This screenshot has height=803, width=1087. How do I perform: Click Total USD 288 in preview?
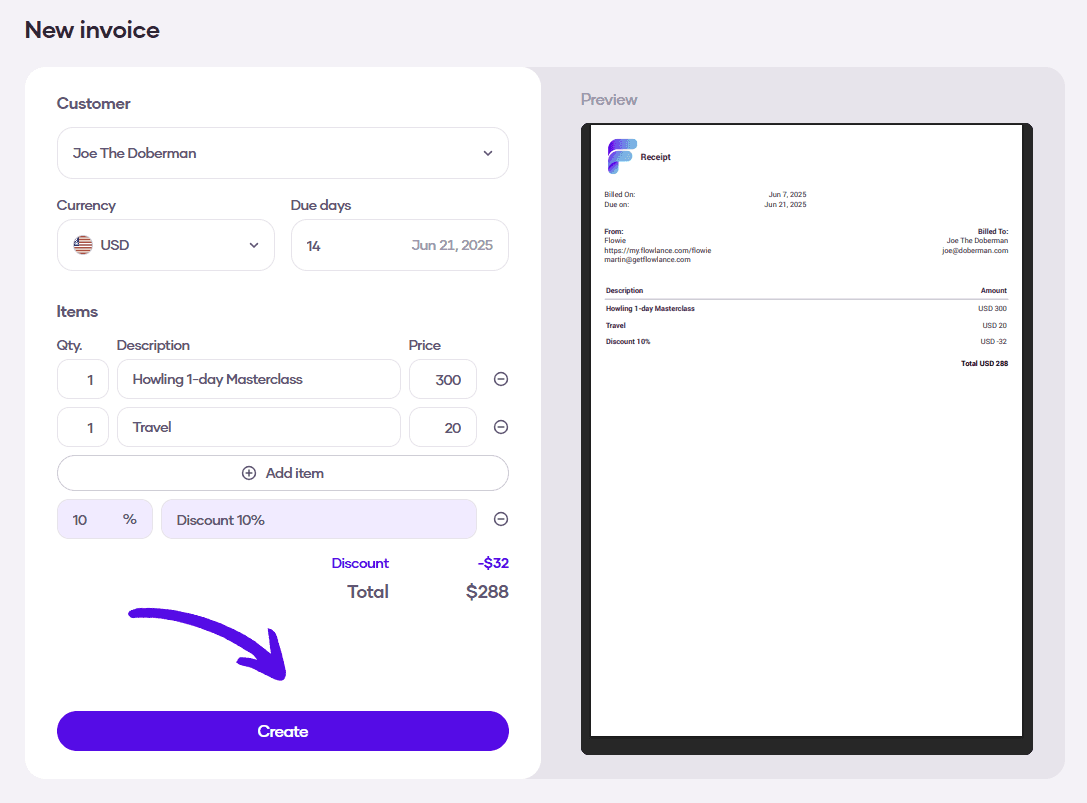[x=984, y=363]
